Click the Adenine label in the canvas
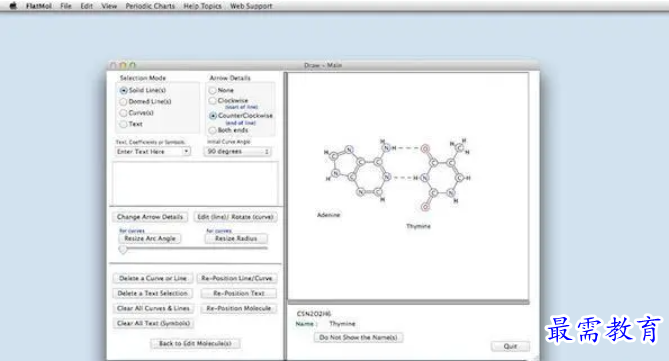The height and width of the screenshot is (361, 669). pos(329,215)
